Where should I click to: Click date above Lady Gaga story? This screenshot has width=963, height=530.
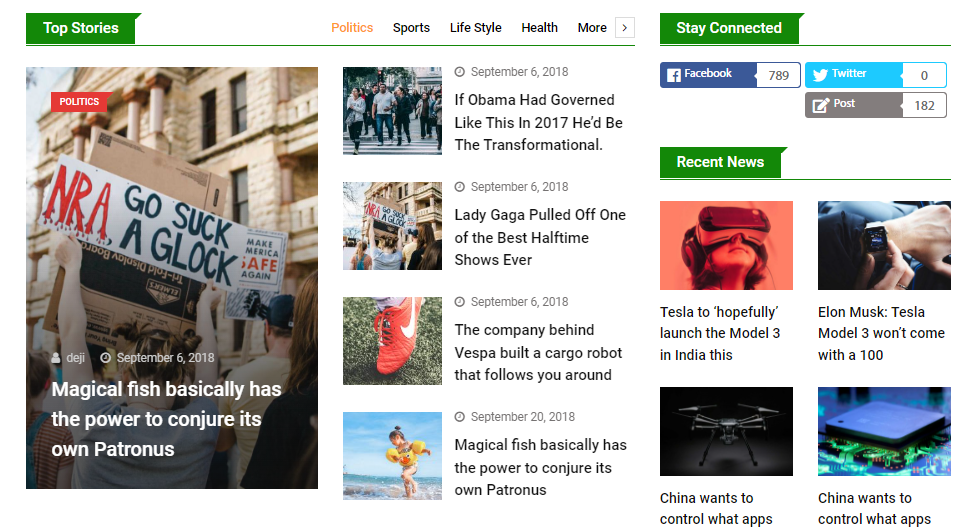click(520, 187)
